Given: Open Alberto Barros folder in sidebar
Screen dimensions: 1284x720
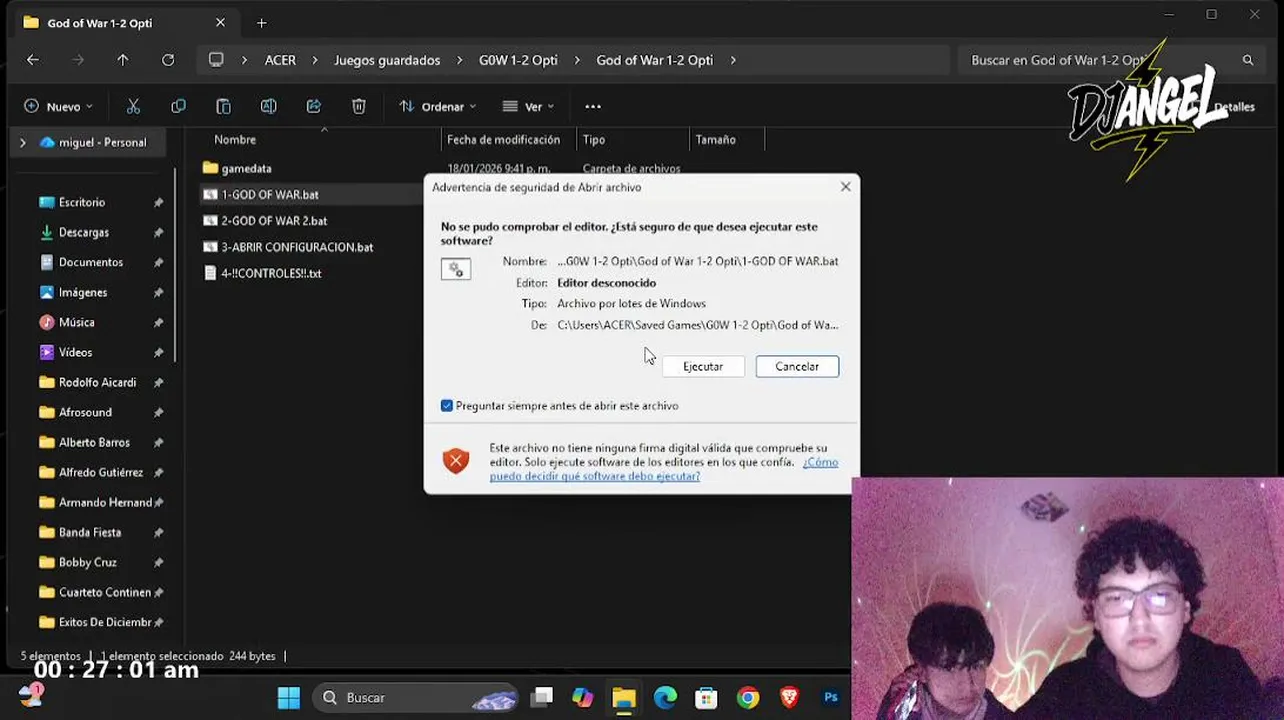Looking at the screenshot, I should pyautogui.click(x=94, y=442).
